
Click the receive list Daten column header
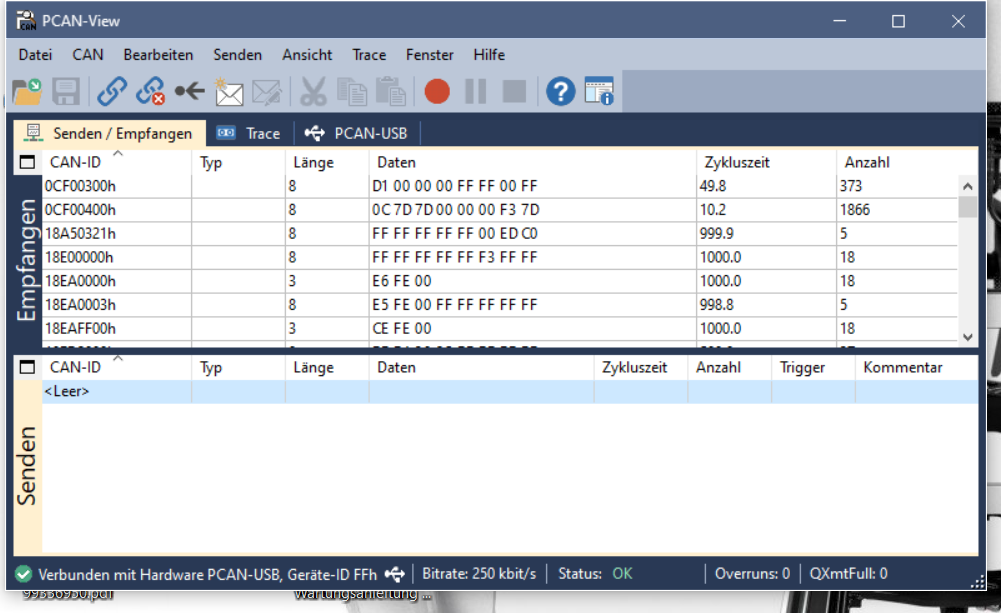tap(533, 162)
